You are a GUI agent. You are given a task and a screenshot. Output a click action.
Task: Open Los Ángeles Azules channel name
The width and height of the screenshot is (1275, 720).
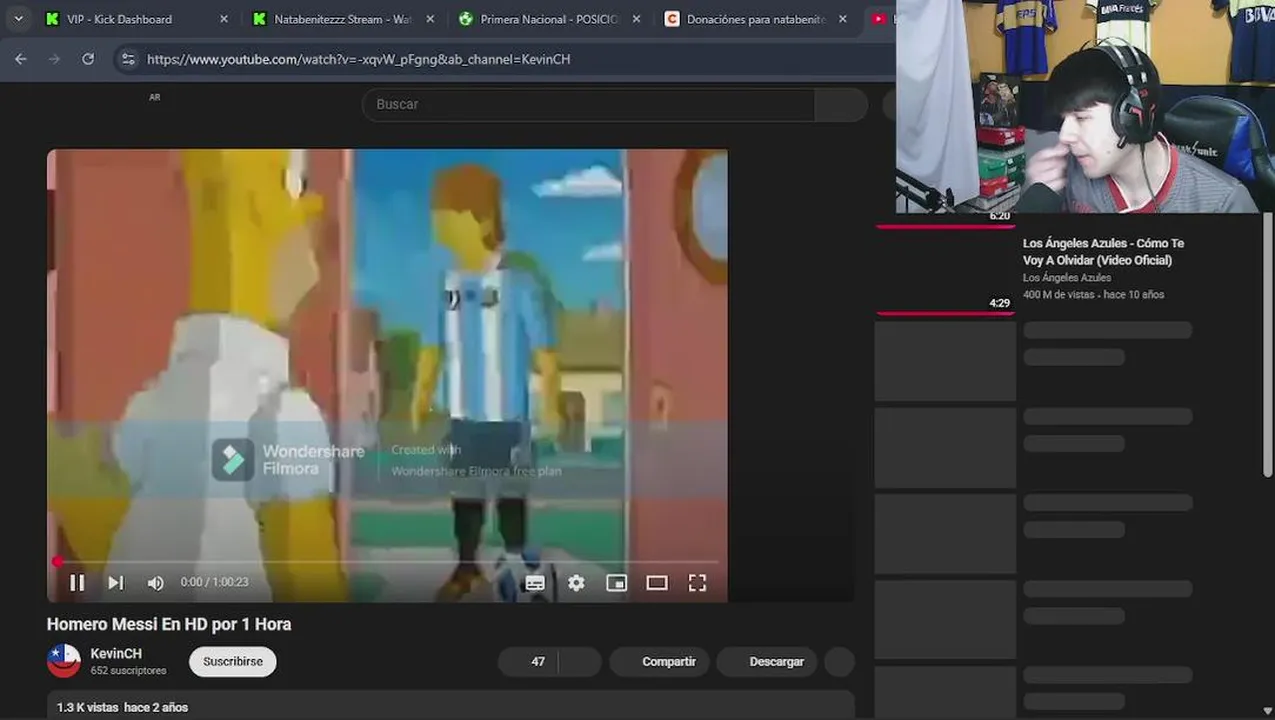(x=1067, y=278)
